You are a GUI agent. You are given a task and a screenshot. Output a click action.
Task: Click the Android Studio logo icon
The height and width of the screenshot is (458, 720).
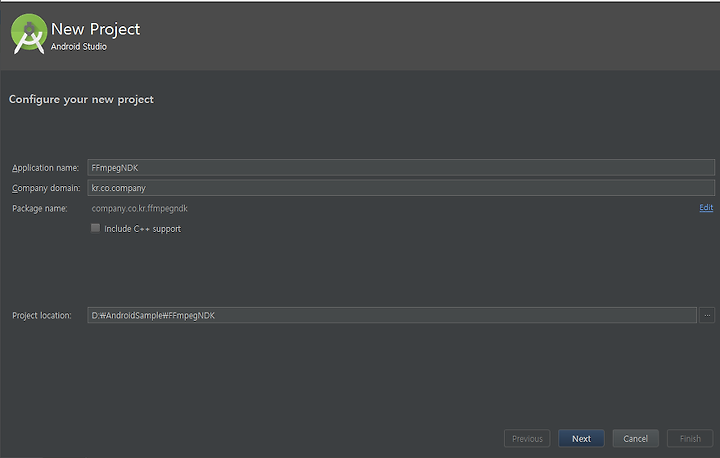(x=29, y=34)
